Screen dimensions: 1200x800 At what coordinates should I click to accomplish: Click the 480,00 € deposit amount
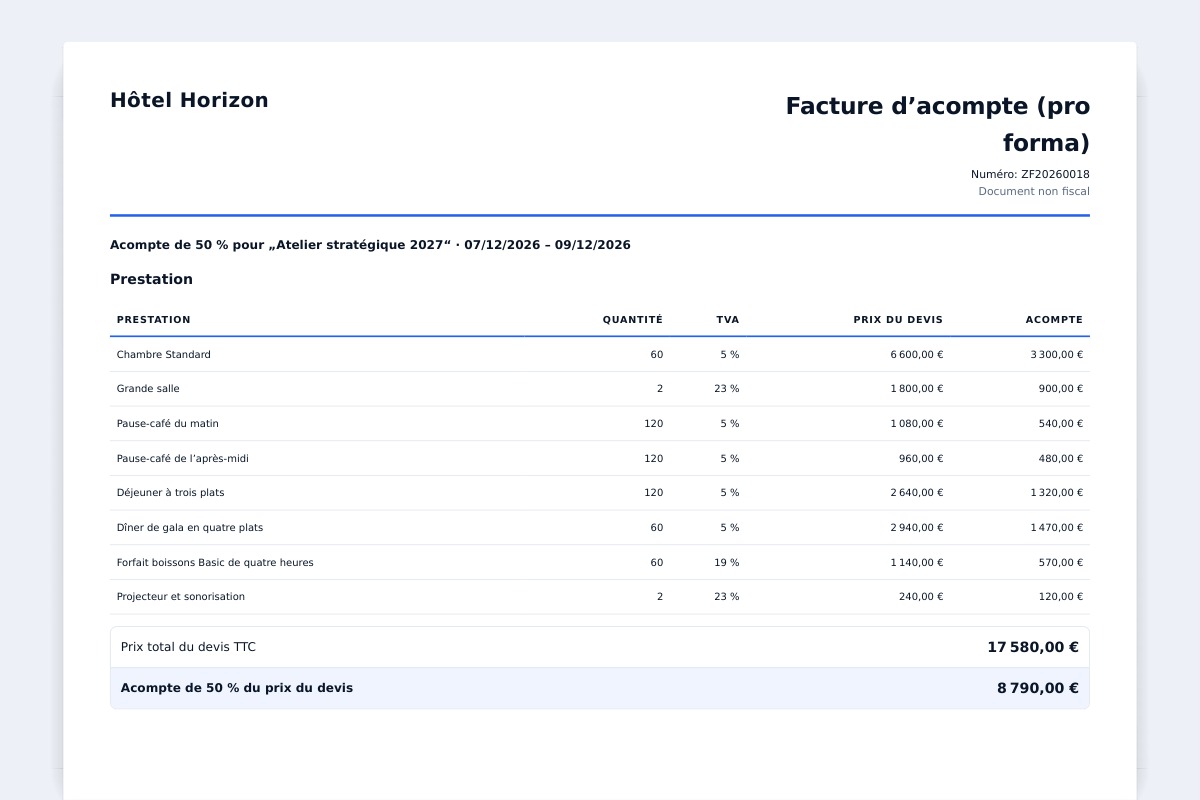click(1061, 458)
